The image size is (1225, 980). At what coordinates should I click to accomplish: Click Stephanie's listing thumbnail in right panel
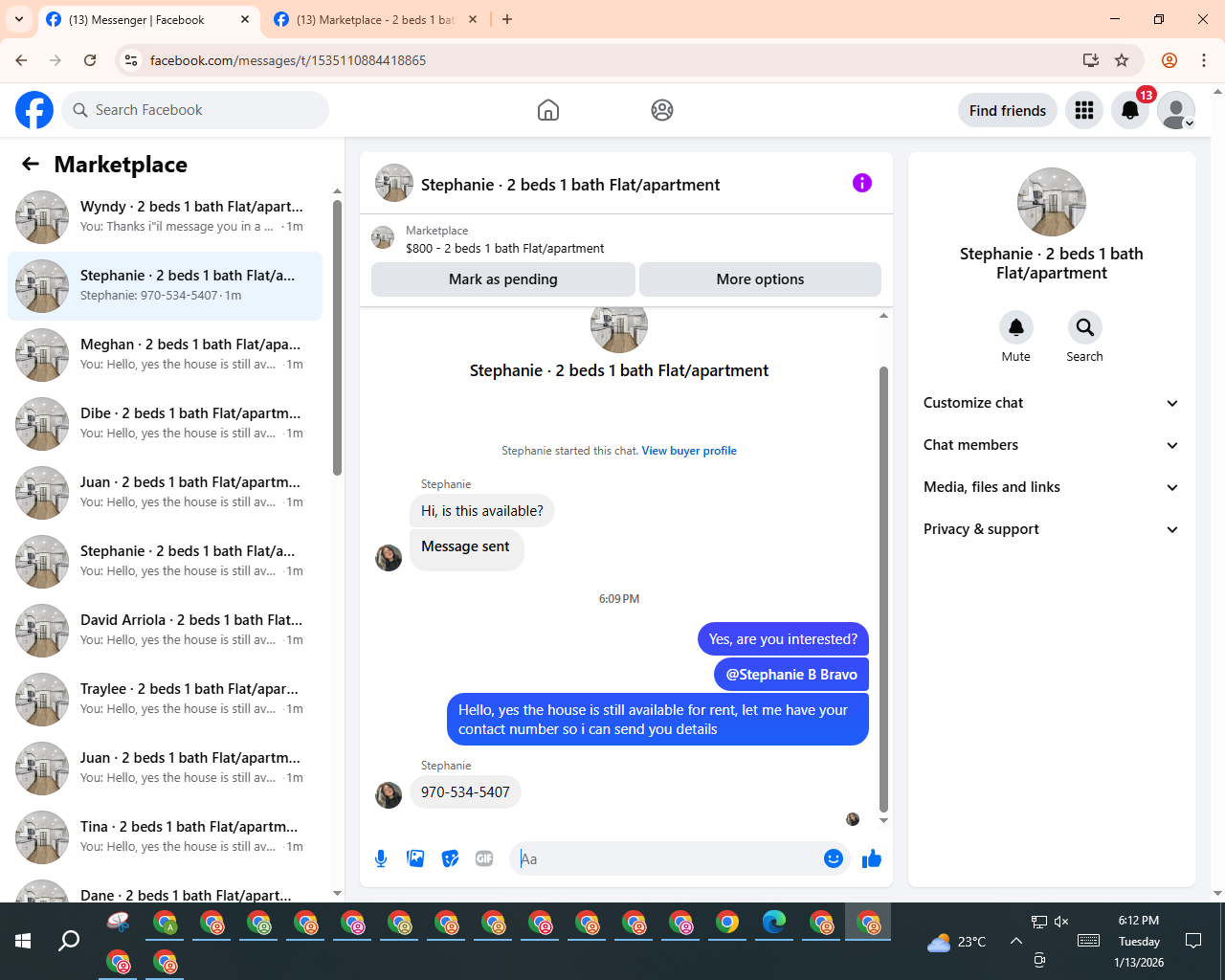click(1052, 202)
